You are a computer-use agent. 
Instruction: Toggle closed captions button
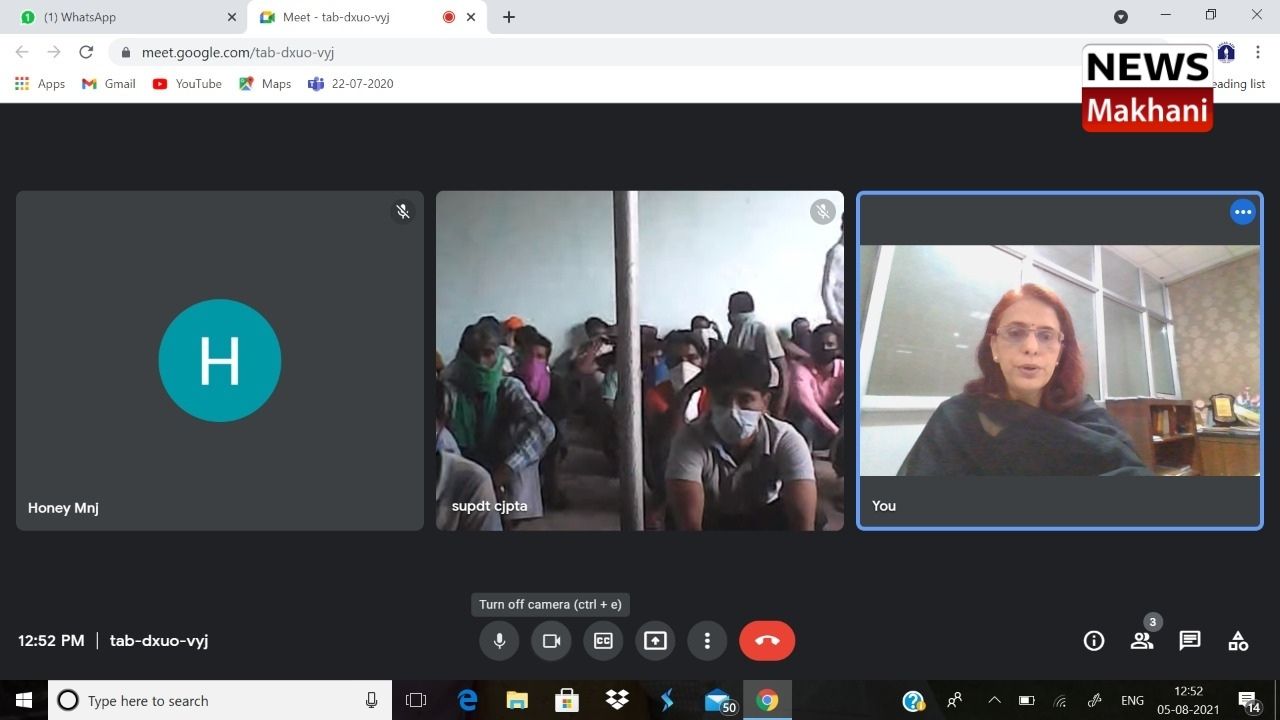coord(603,641)
